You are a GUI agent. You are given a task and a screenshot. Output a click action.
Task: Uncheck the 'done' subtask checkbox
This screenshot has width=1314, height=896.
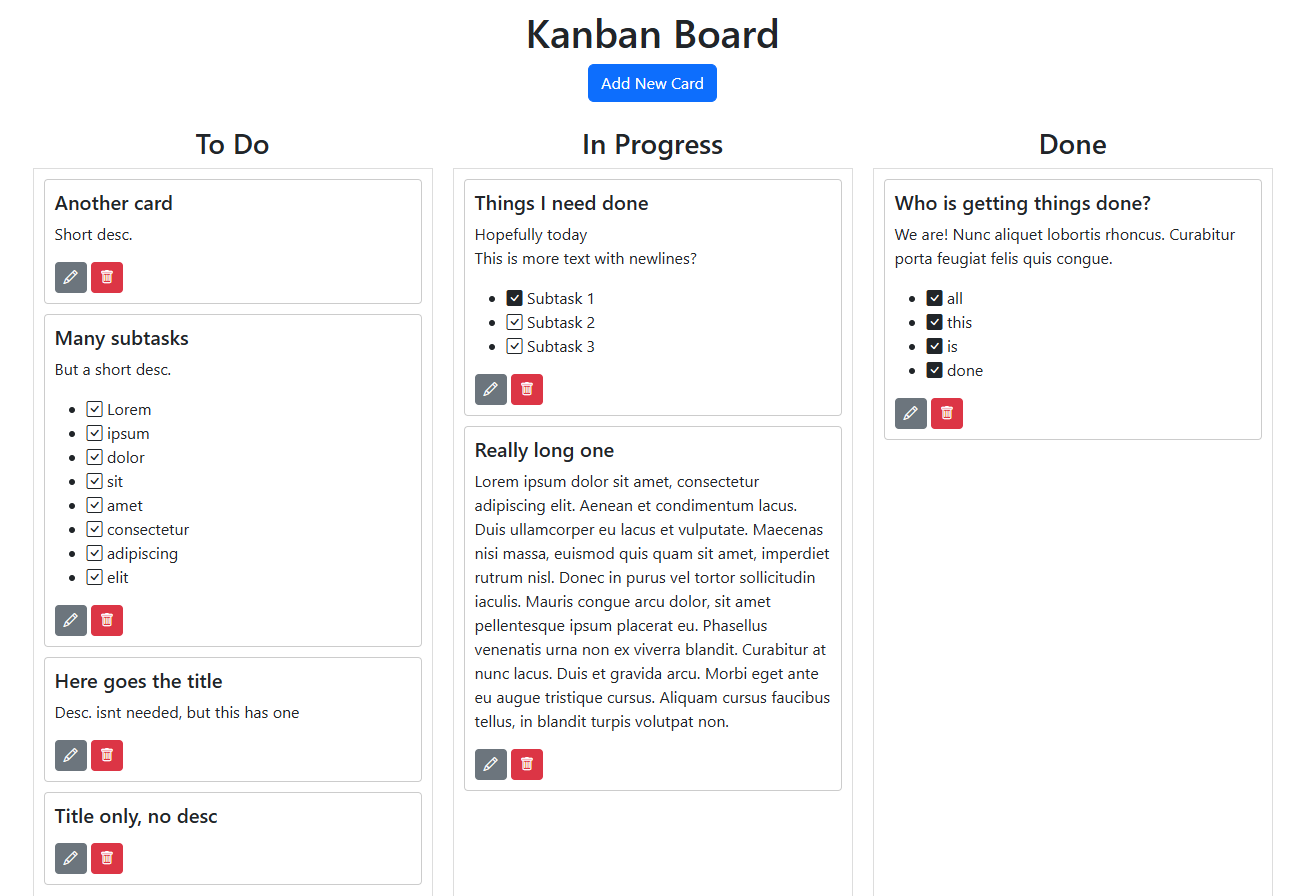[935, 370]
